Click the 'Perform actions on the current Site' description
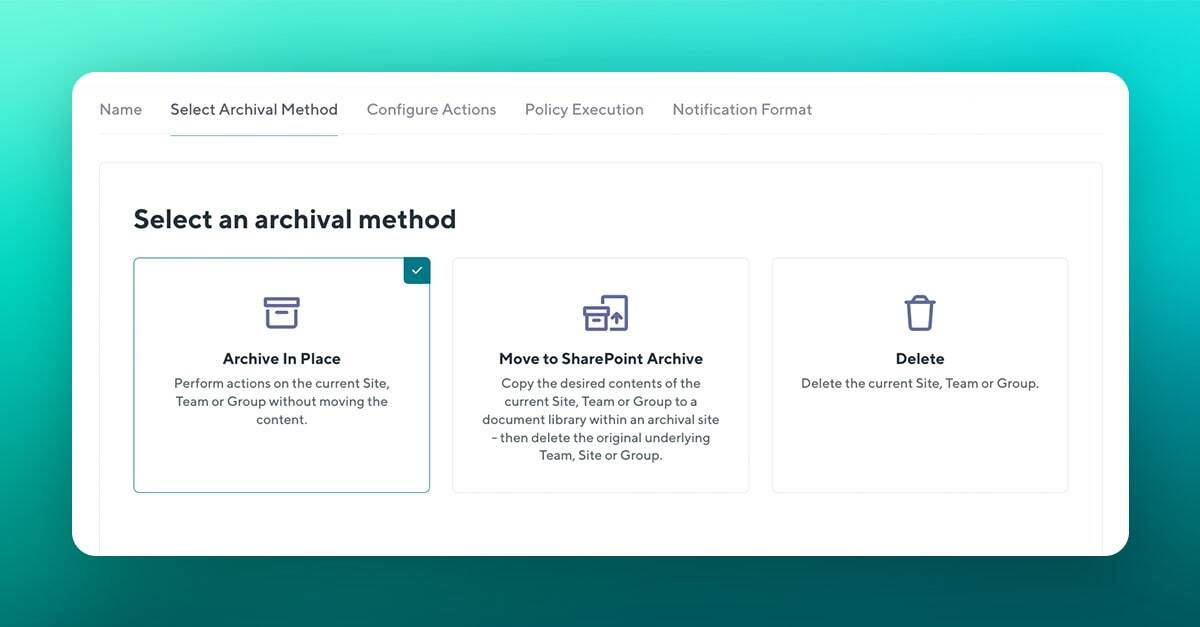This screenshot has width=1200, height=627. tap(282, 402)
